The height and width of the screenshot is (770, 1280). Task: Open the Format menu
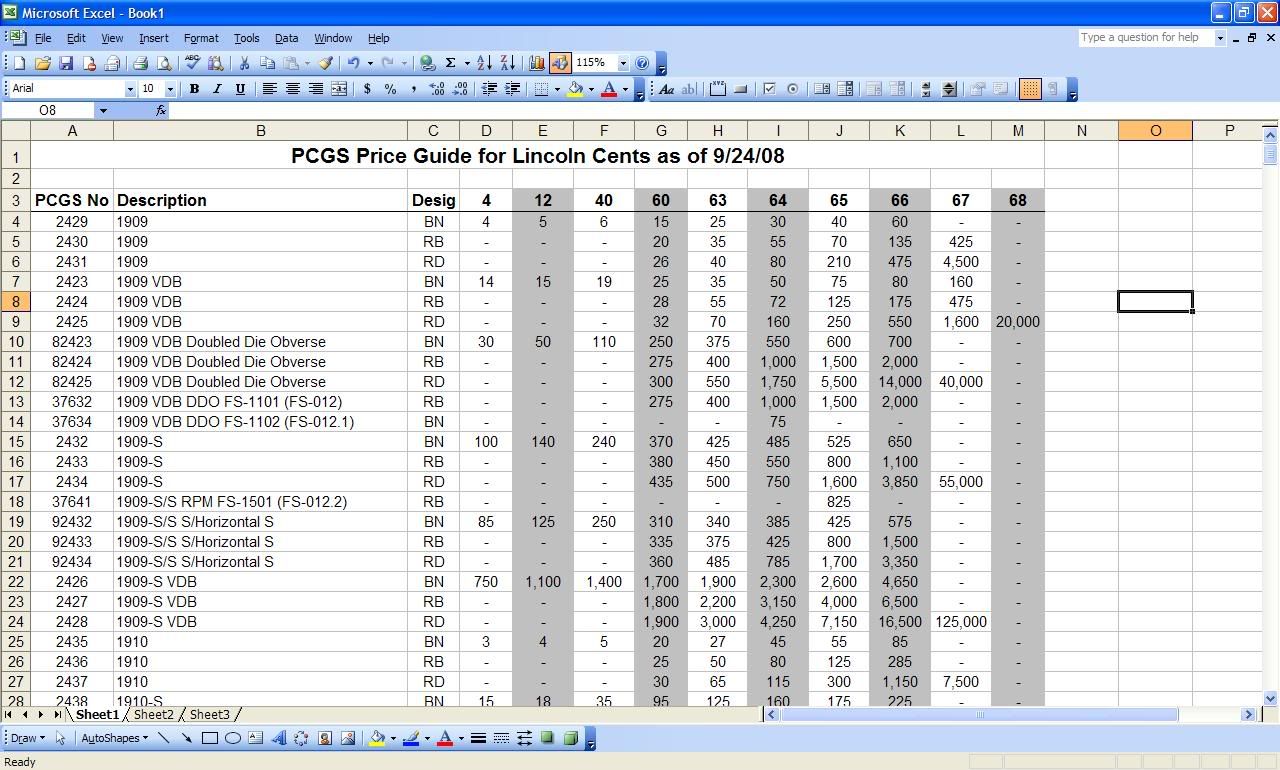[201, 38]
